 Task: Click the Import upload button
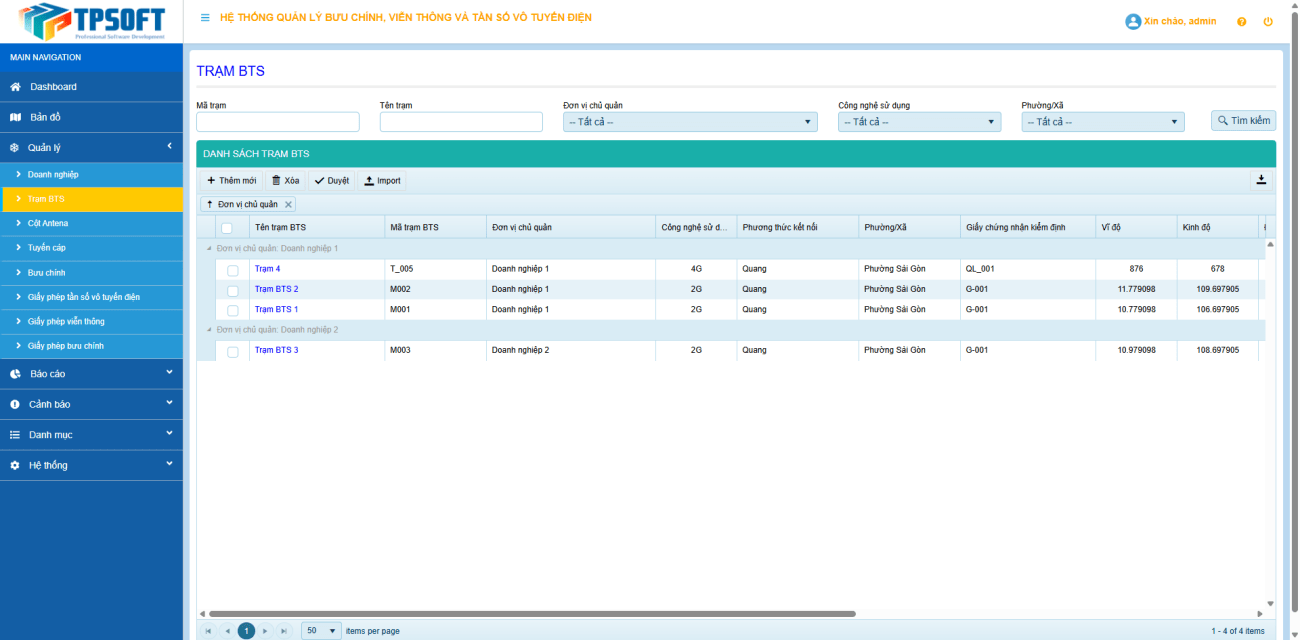[x=382, y=181]
